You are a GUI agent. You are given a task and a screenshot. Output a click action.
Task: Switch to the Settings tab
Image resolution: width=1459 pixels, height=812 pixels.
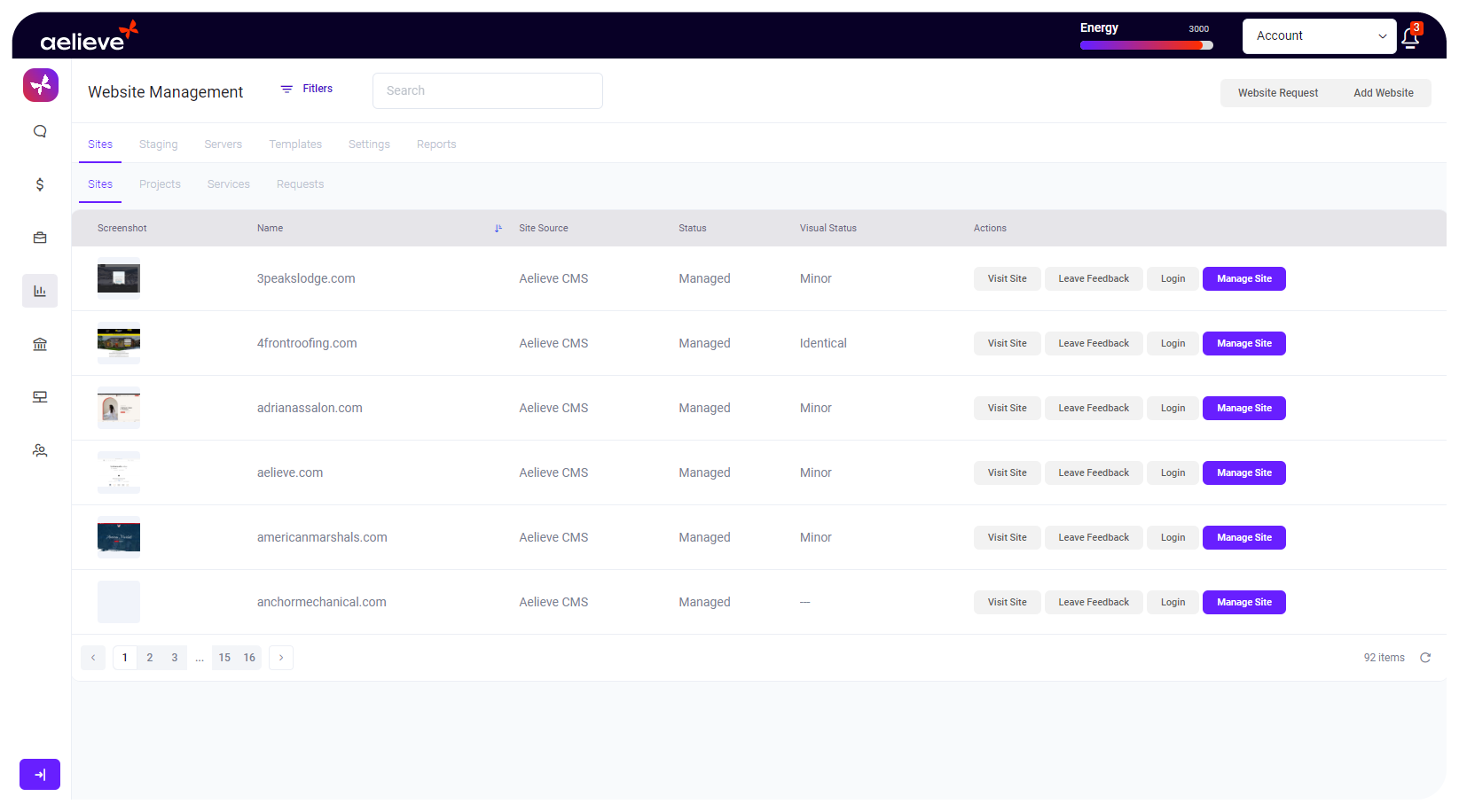click(369, 144)
